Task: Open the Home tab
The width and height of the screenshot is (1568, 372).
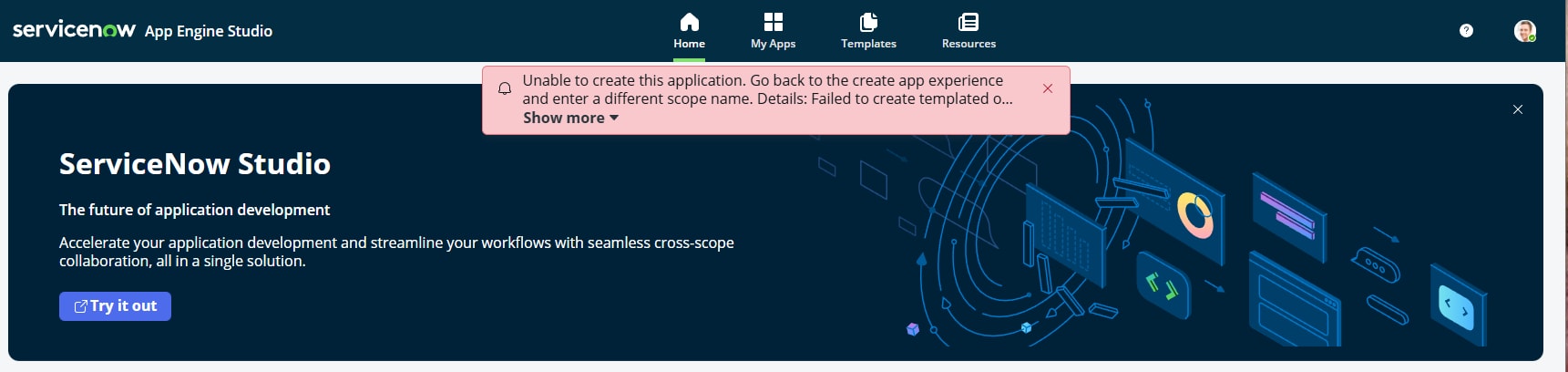Action: 689,31
